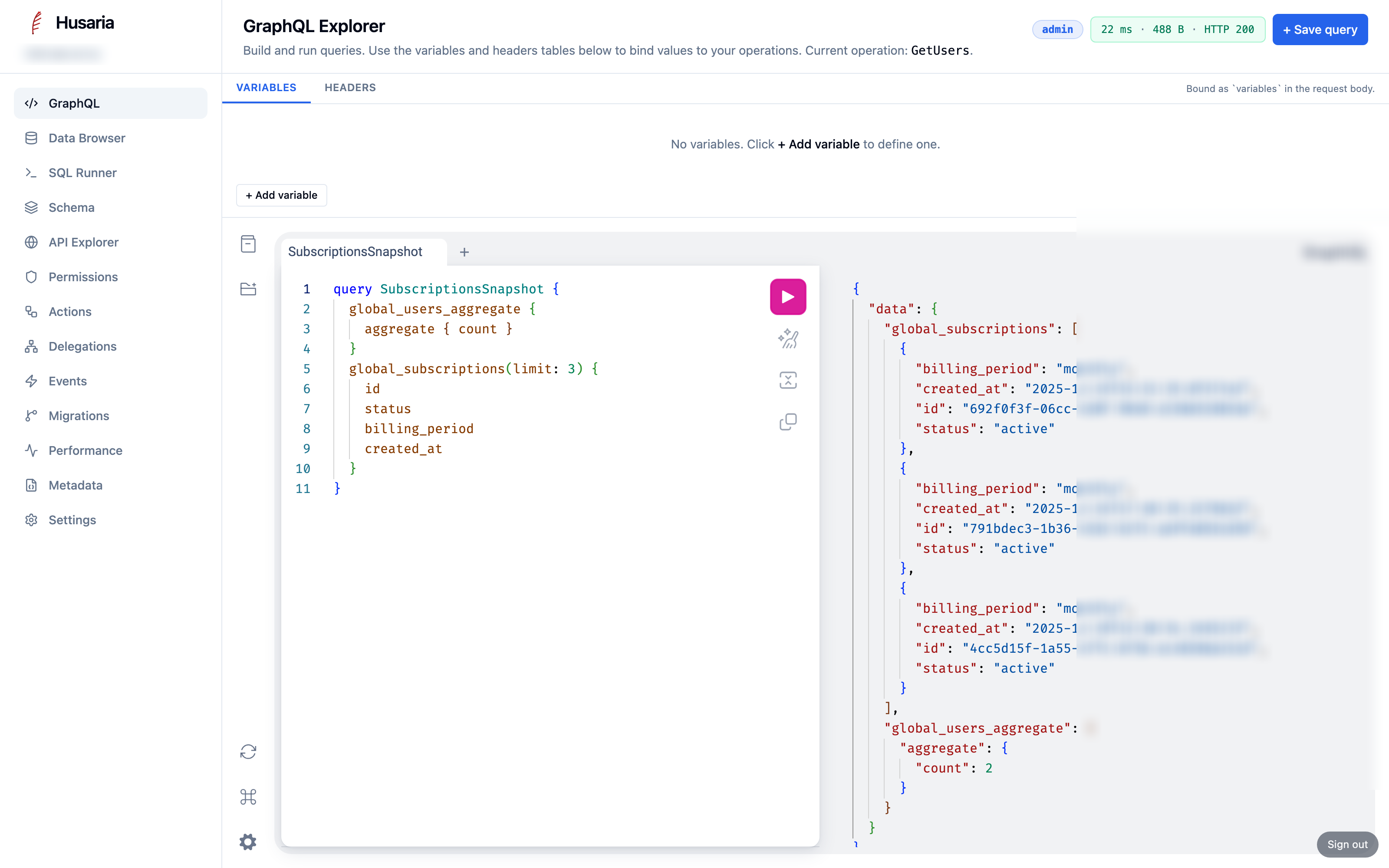The image size is (1389, 868).
Task: Click the first "status": "active" response line
Action: pyautogui.click(x=985, y=429)
